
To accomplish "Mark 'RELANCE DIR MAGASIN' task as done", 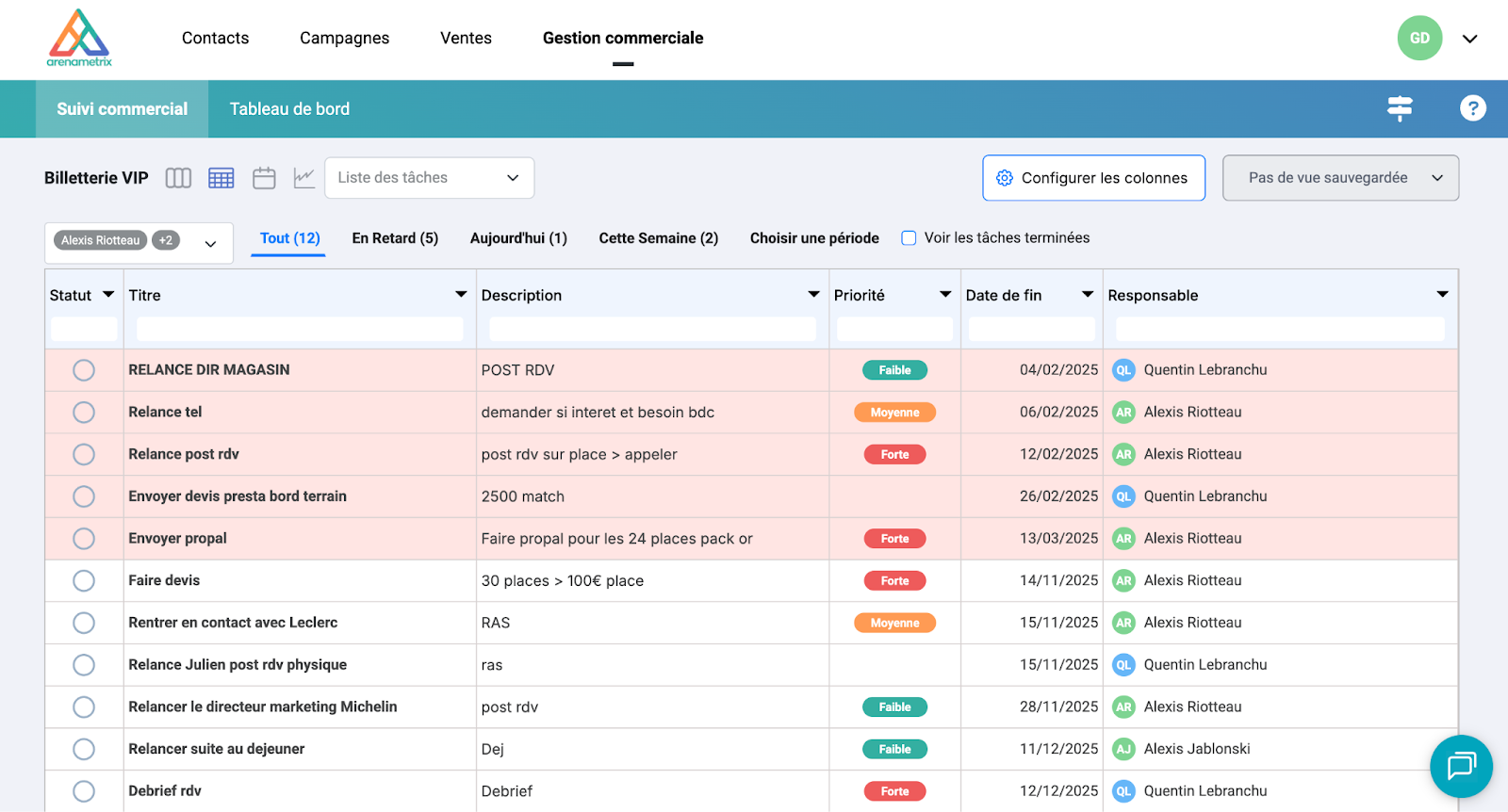I will [84, 370].
